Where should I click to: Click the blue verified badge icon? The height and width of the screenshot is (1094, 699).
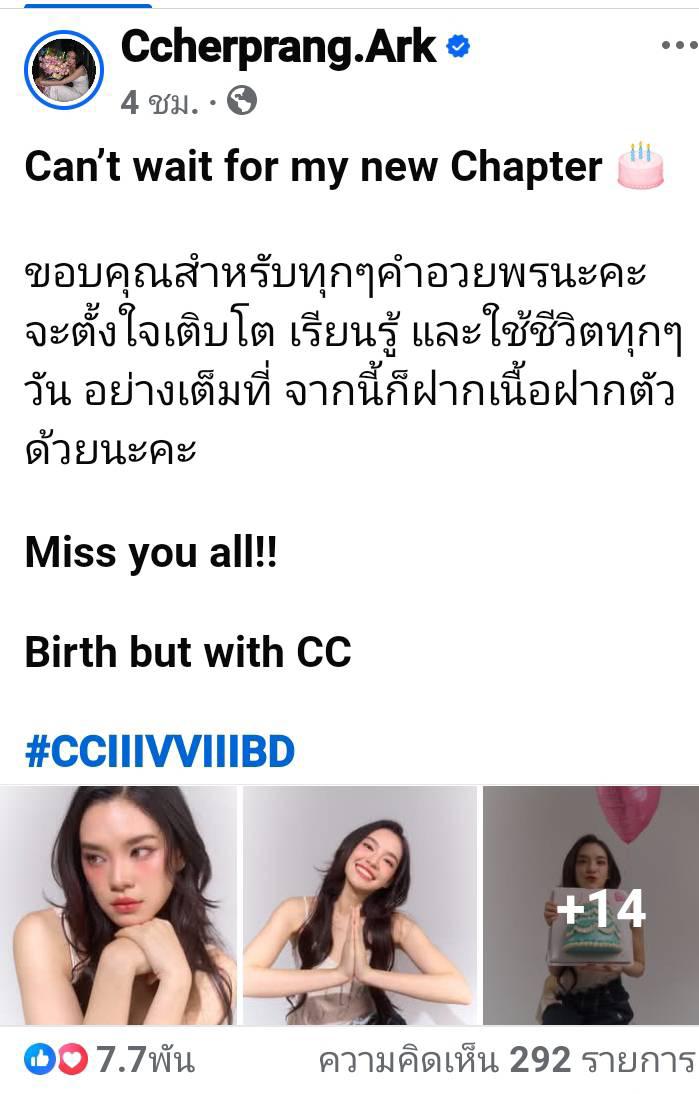tap(458, 47)
